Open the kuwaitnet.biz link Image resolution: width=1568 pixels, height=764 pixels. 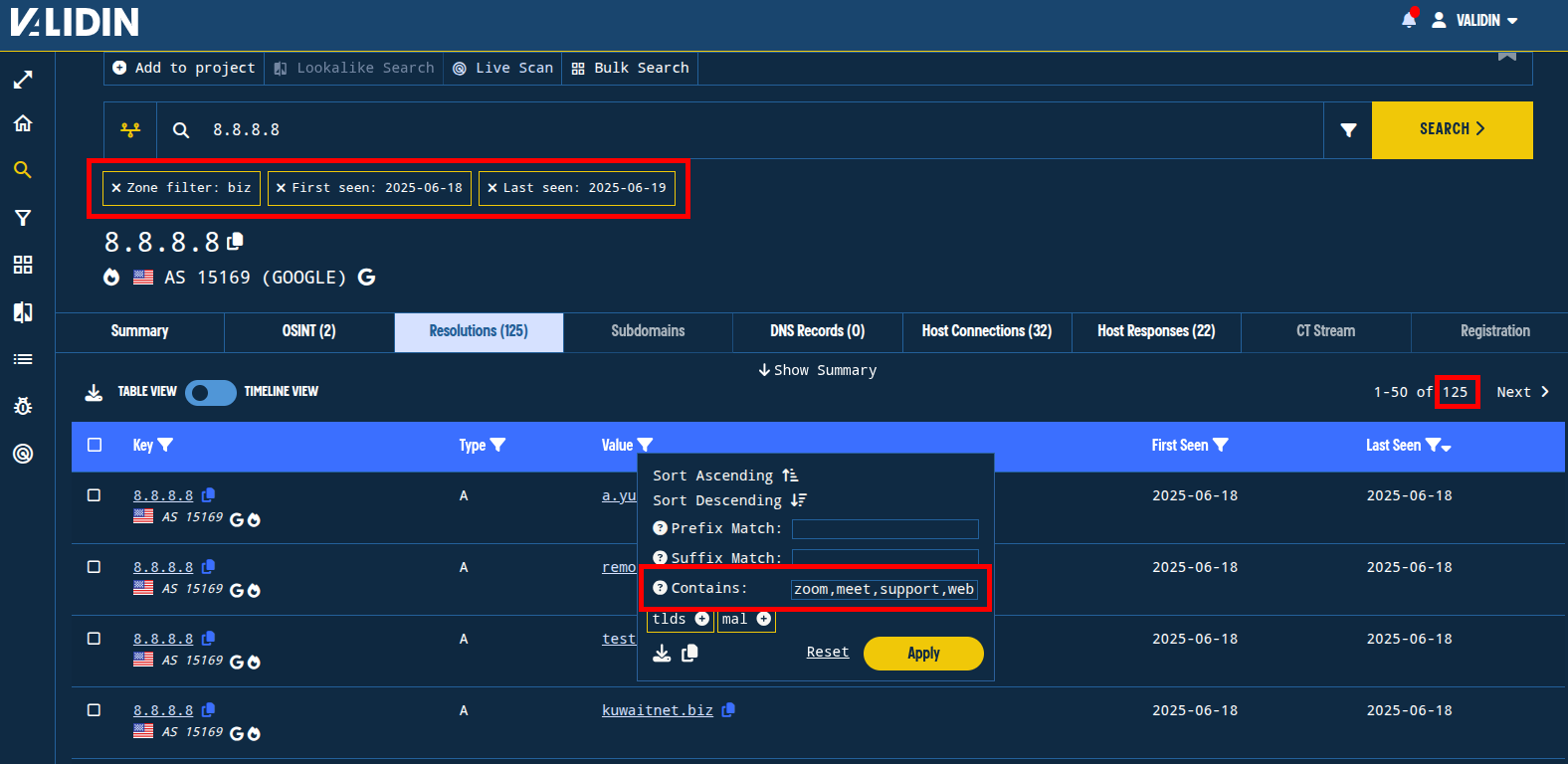(658, 710)
